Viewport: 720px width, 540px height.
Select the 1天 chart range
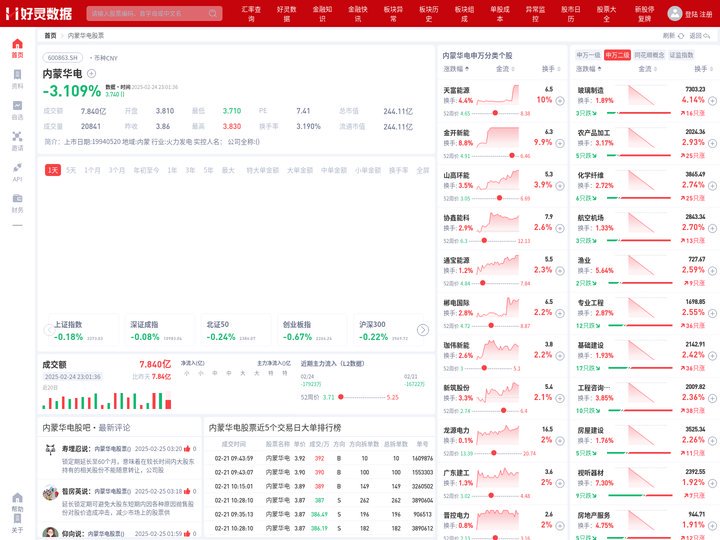[53, 170]
